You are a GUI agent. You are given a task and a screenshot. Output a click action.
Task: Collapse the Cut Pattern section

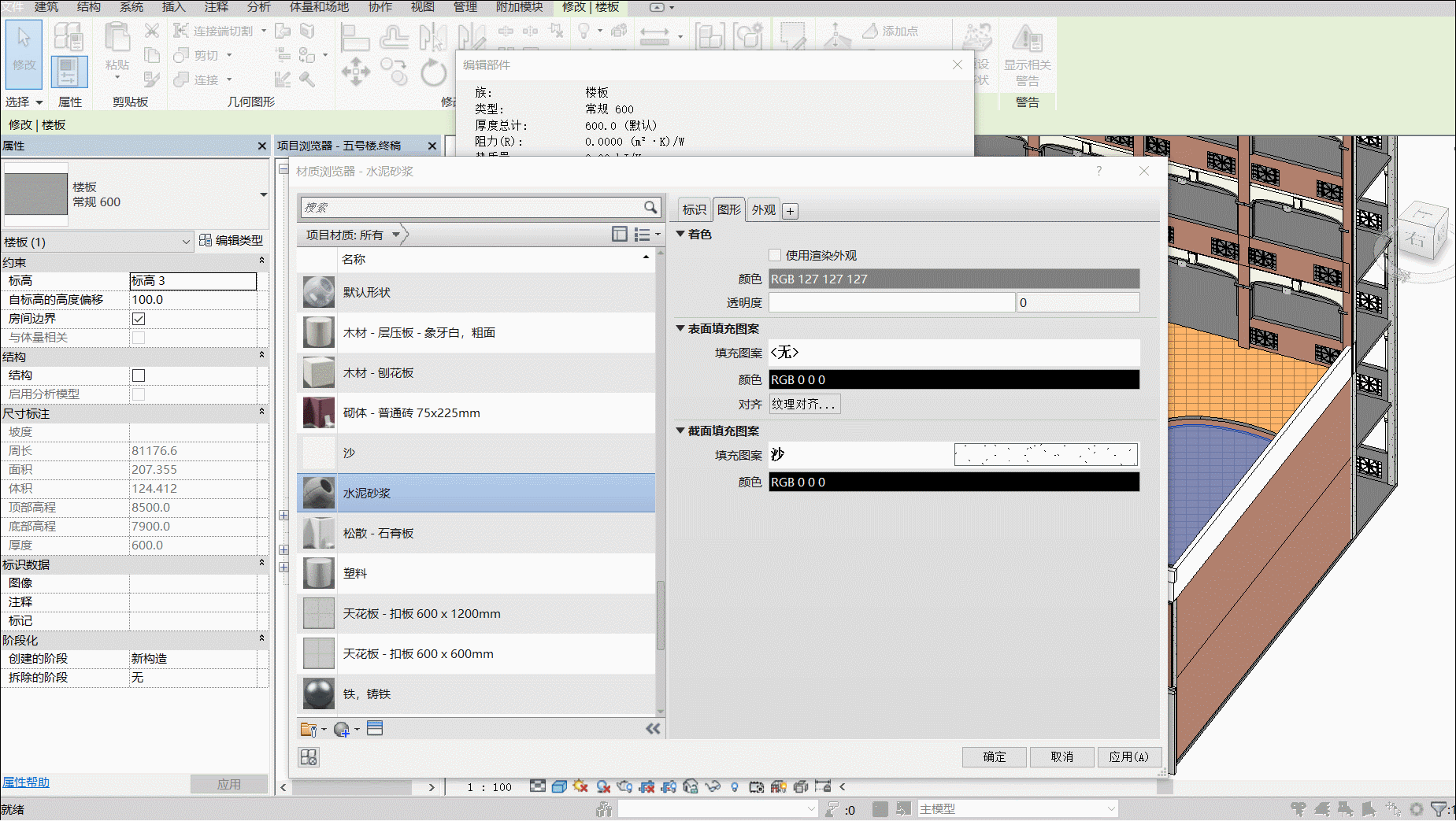[680, 431]
